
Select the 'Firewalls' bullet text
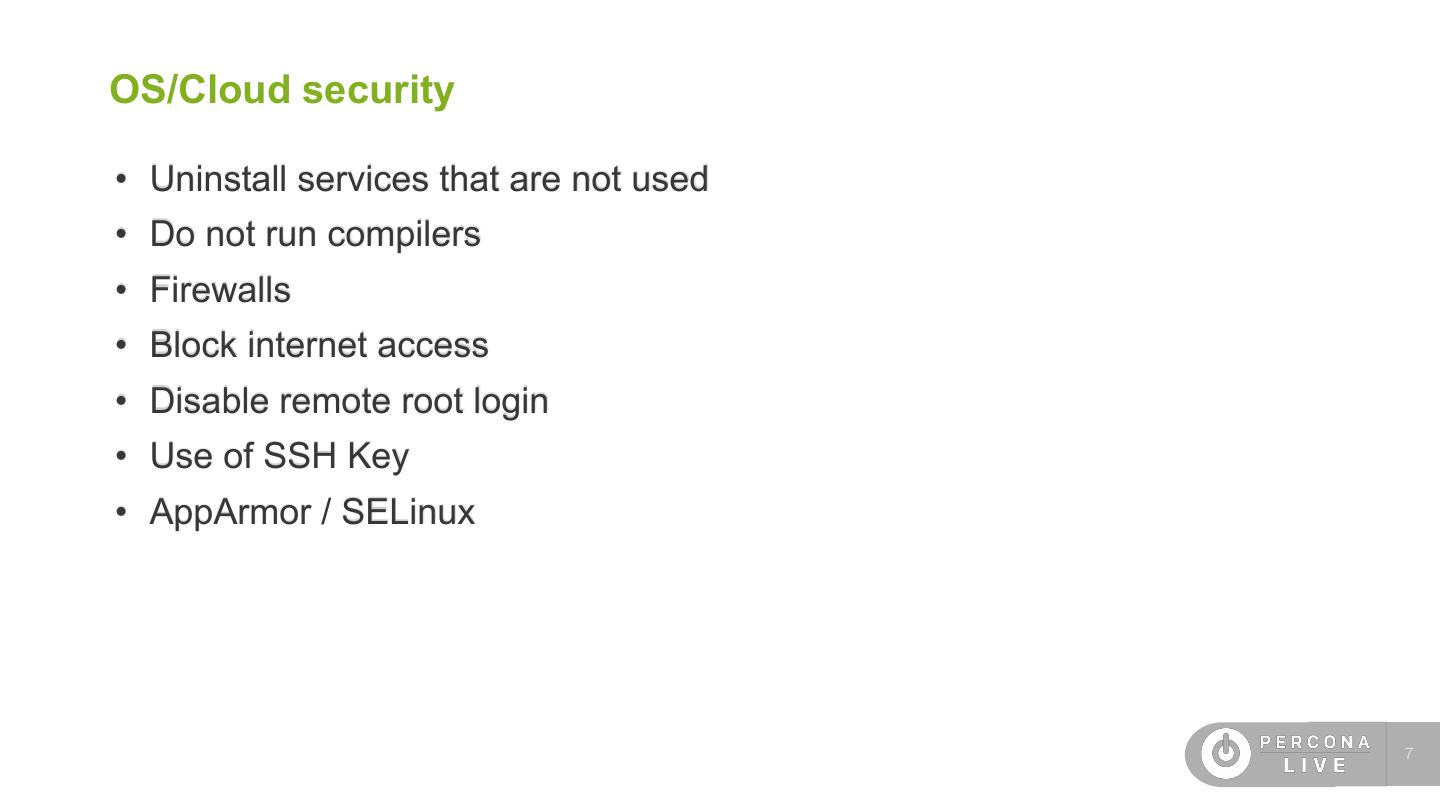coord(220,290)
